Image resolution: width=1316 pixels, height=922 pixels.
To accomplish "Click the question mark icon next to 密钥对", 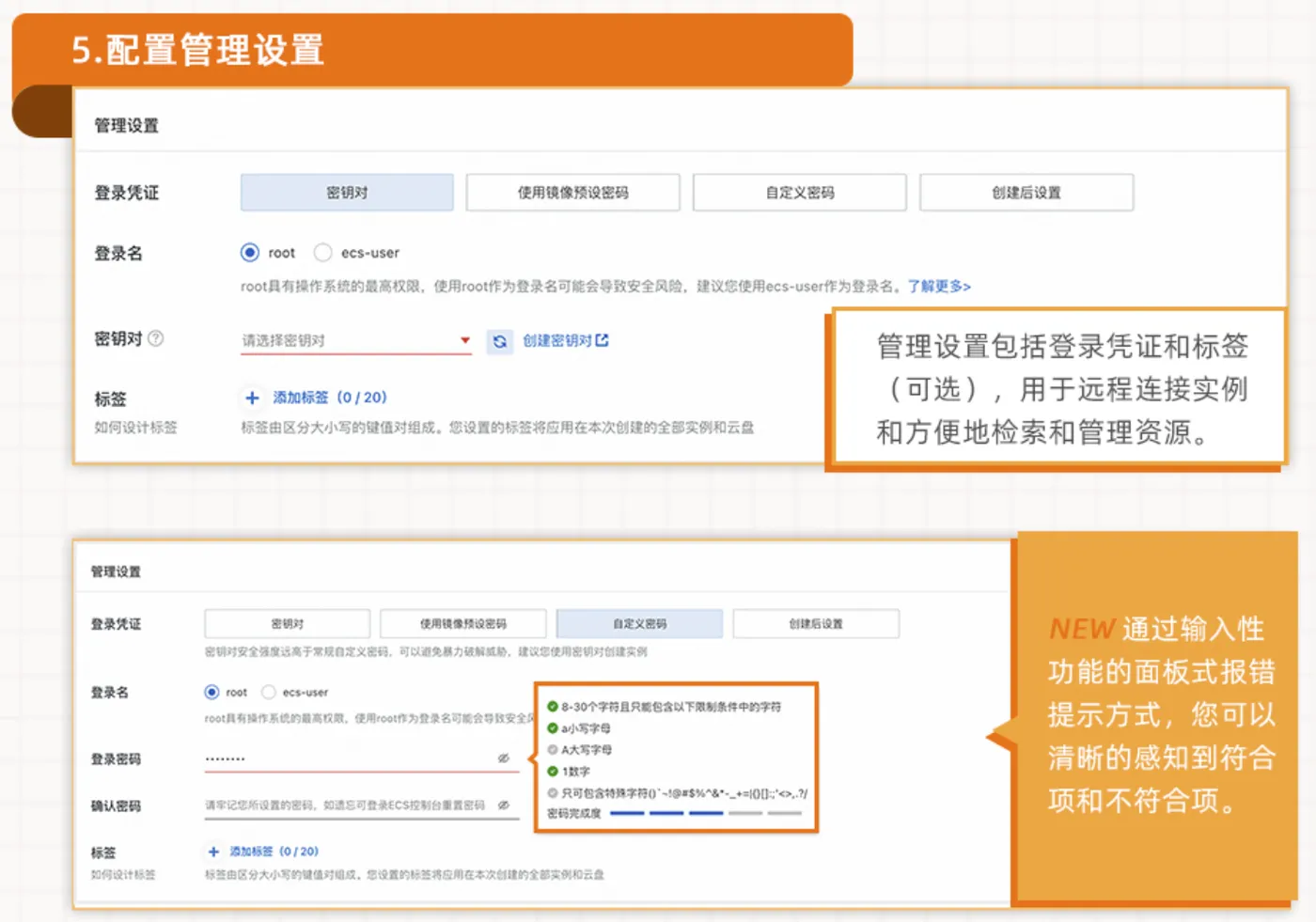I will coord(154,338).
